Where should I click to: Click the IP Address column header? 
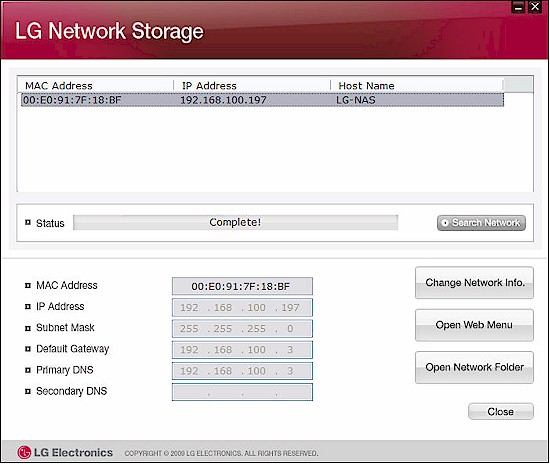point(252,86)
